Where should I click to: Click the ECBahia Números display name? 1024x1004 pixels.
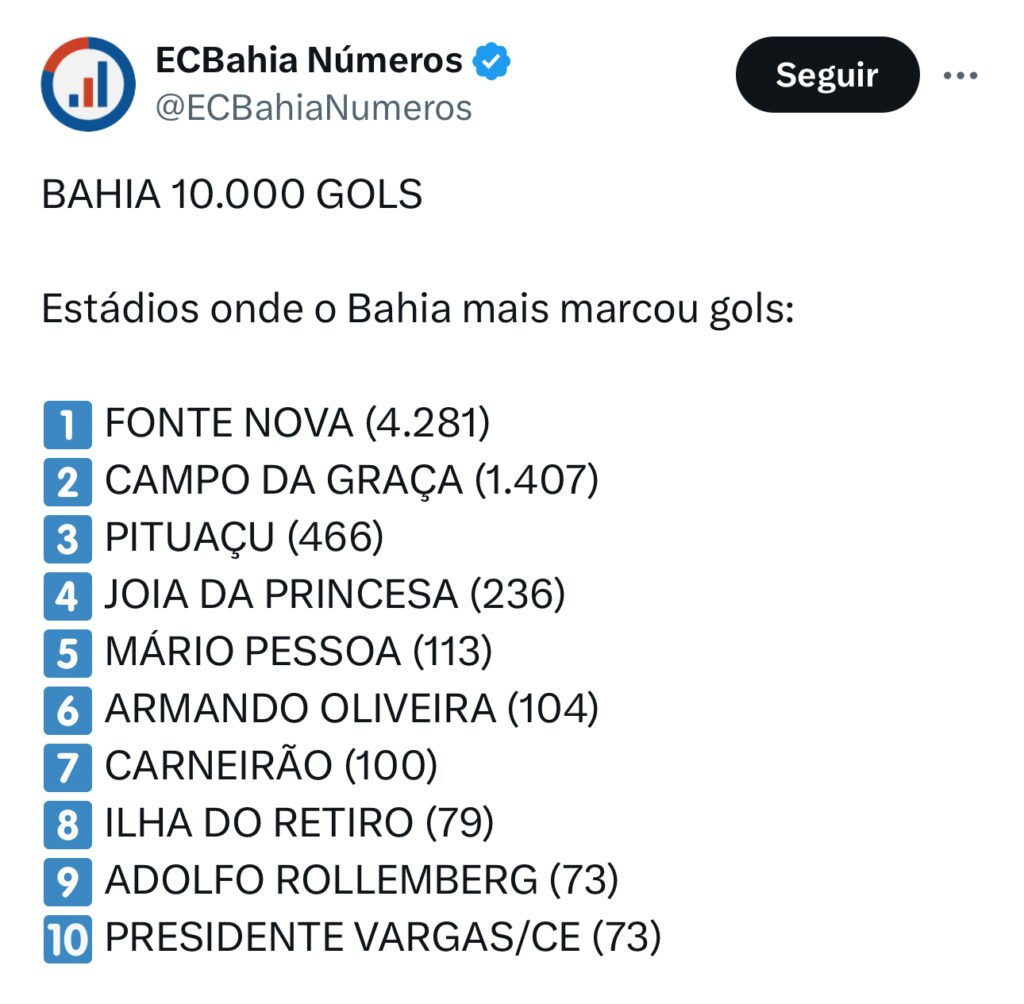click(x=309, y=61)
